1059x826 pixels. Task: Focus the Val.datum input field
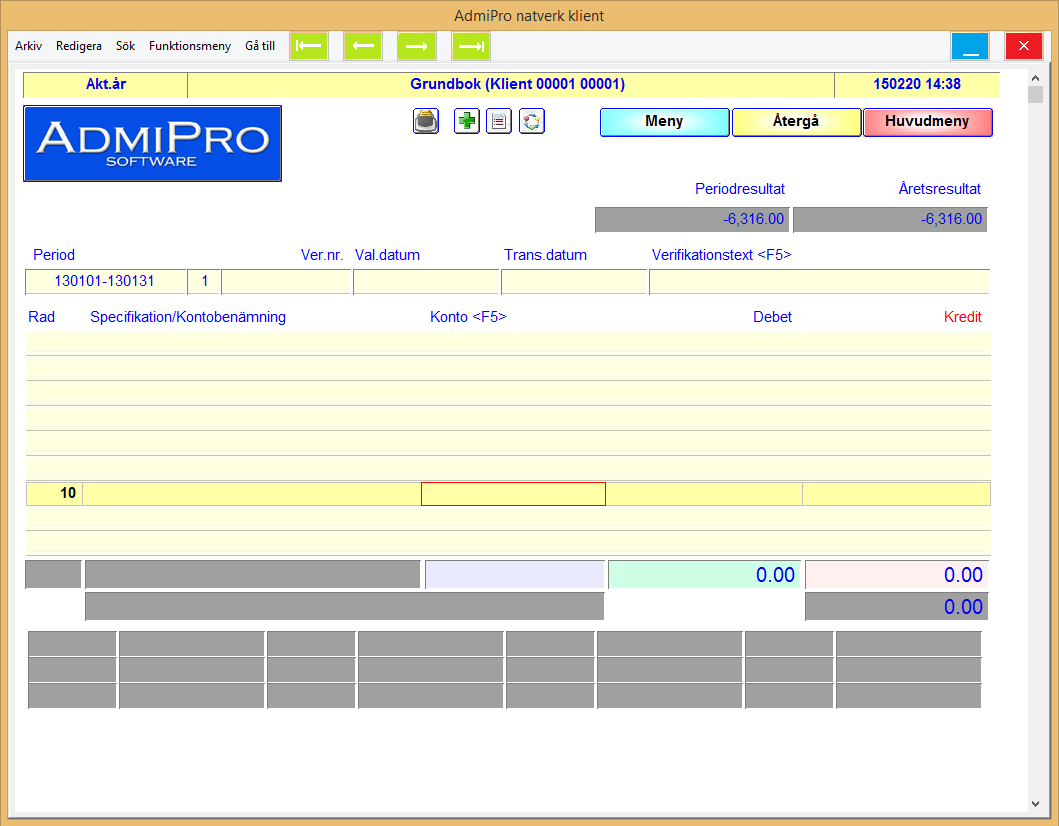426,282
